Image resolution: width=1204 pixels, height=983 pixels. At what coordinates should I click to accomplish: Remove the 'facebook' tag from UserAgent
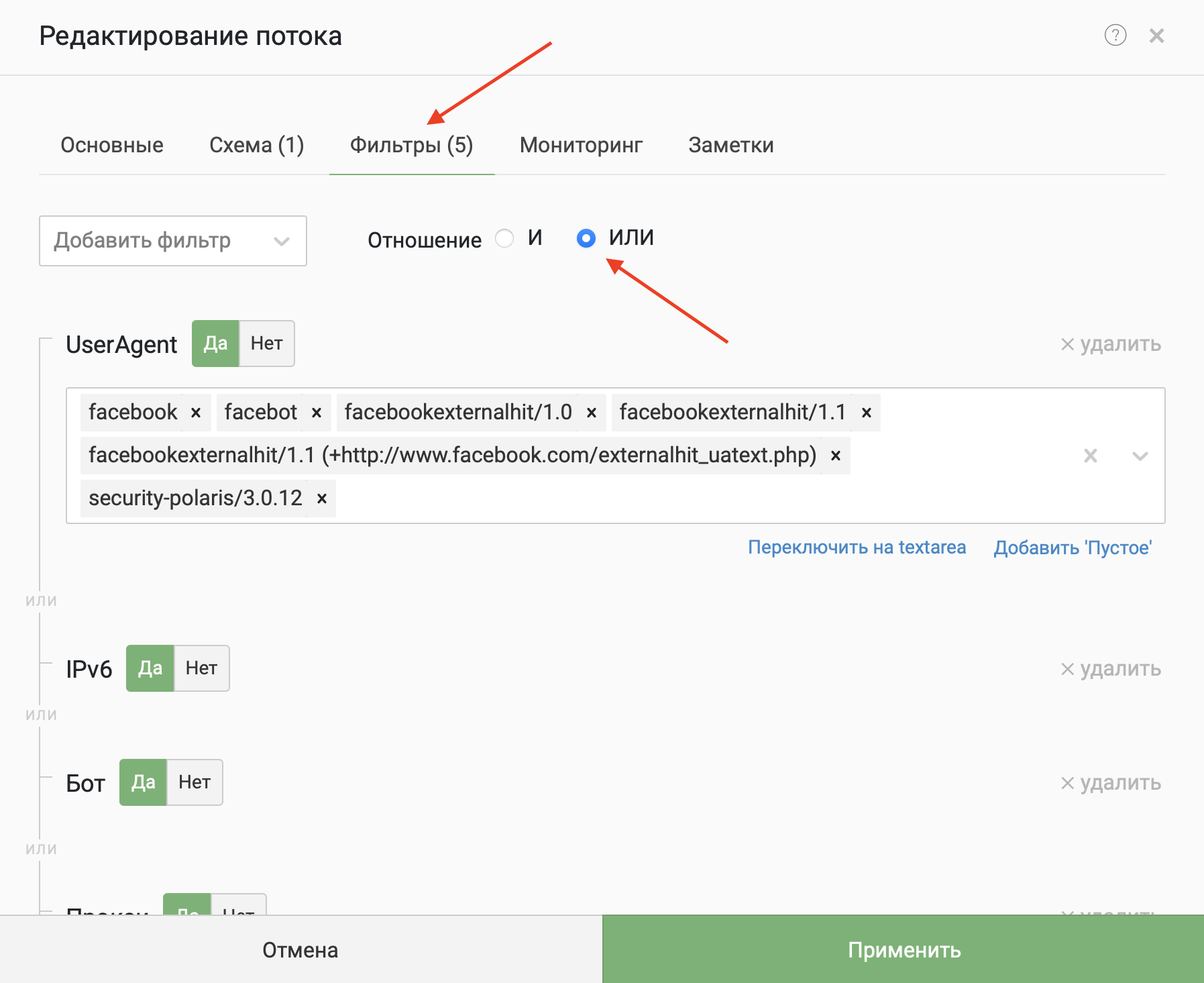click(x=196, y=413)
